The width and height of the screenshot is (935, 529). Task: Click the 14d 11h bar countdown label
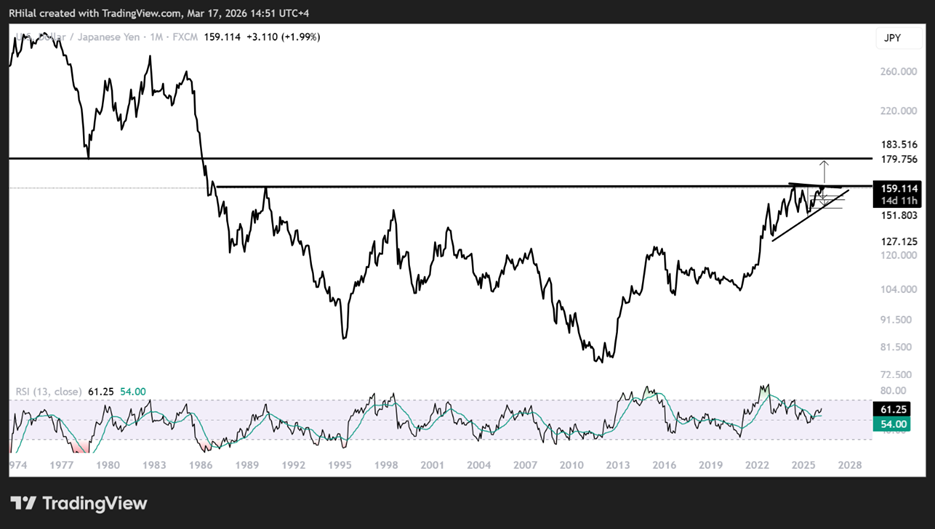click(899, 201)
